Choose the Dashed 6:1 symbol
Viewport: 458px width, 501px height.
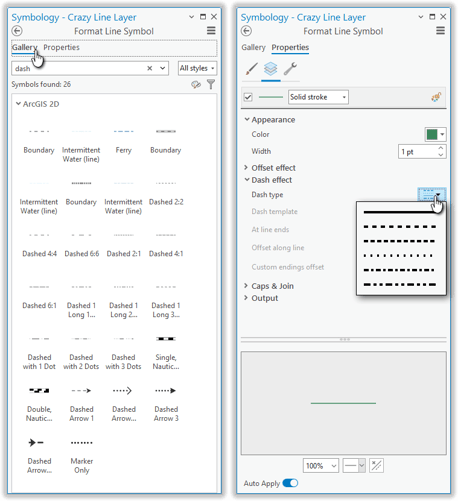39,297
